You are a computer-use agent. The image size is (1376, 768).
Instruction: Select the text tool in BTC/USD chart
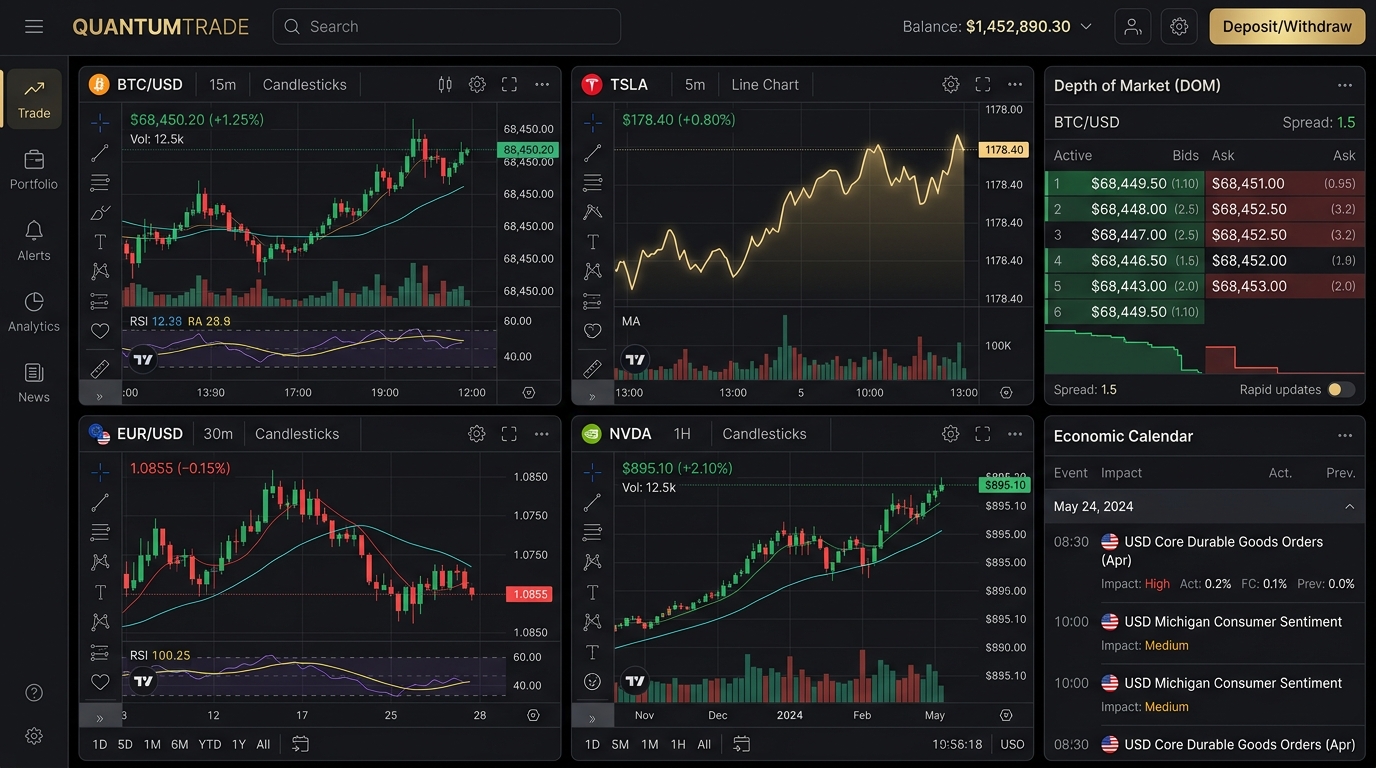[100, 241]
